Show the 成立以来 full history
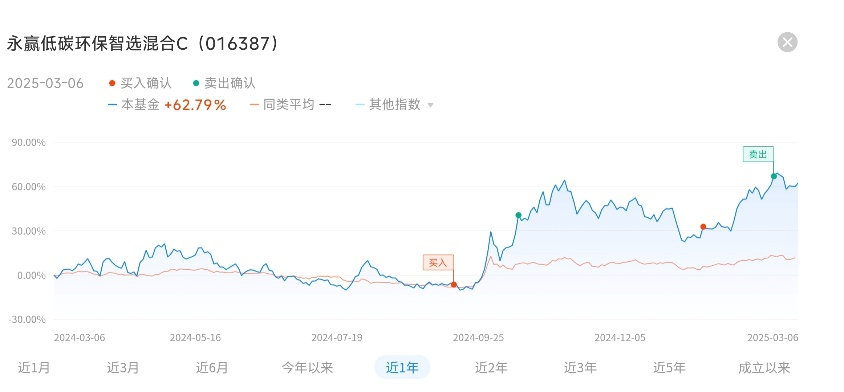This screenshot has height=392, width=844. tap(764, 368)
